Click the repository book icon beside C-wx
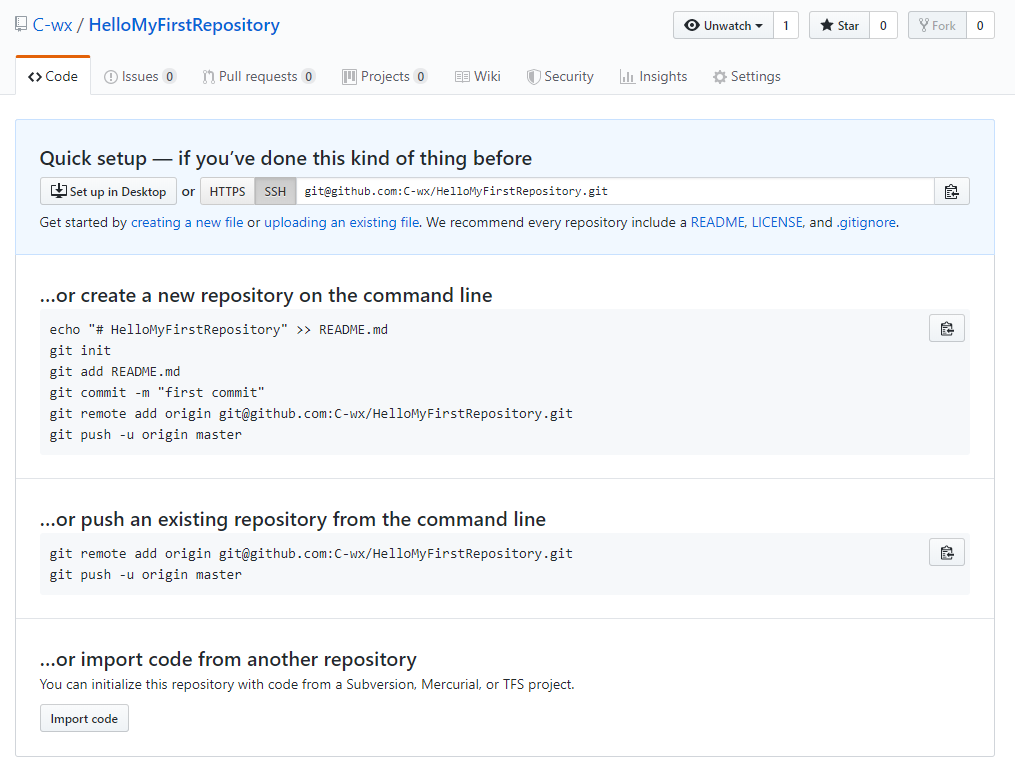Viewport: 1015px width, 770px height. (x=21, y=25)
